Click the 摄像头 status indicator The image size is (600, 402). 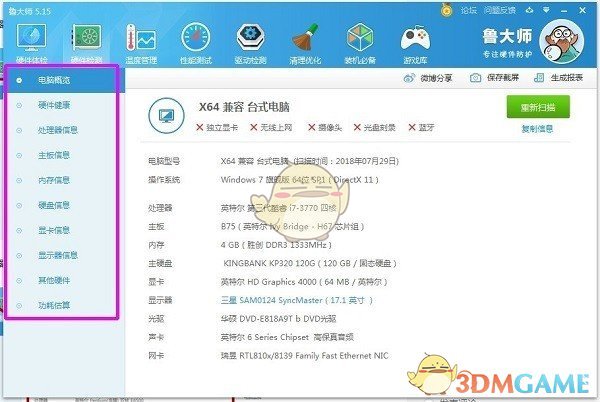pyautogui.click(x=325, y=127)
